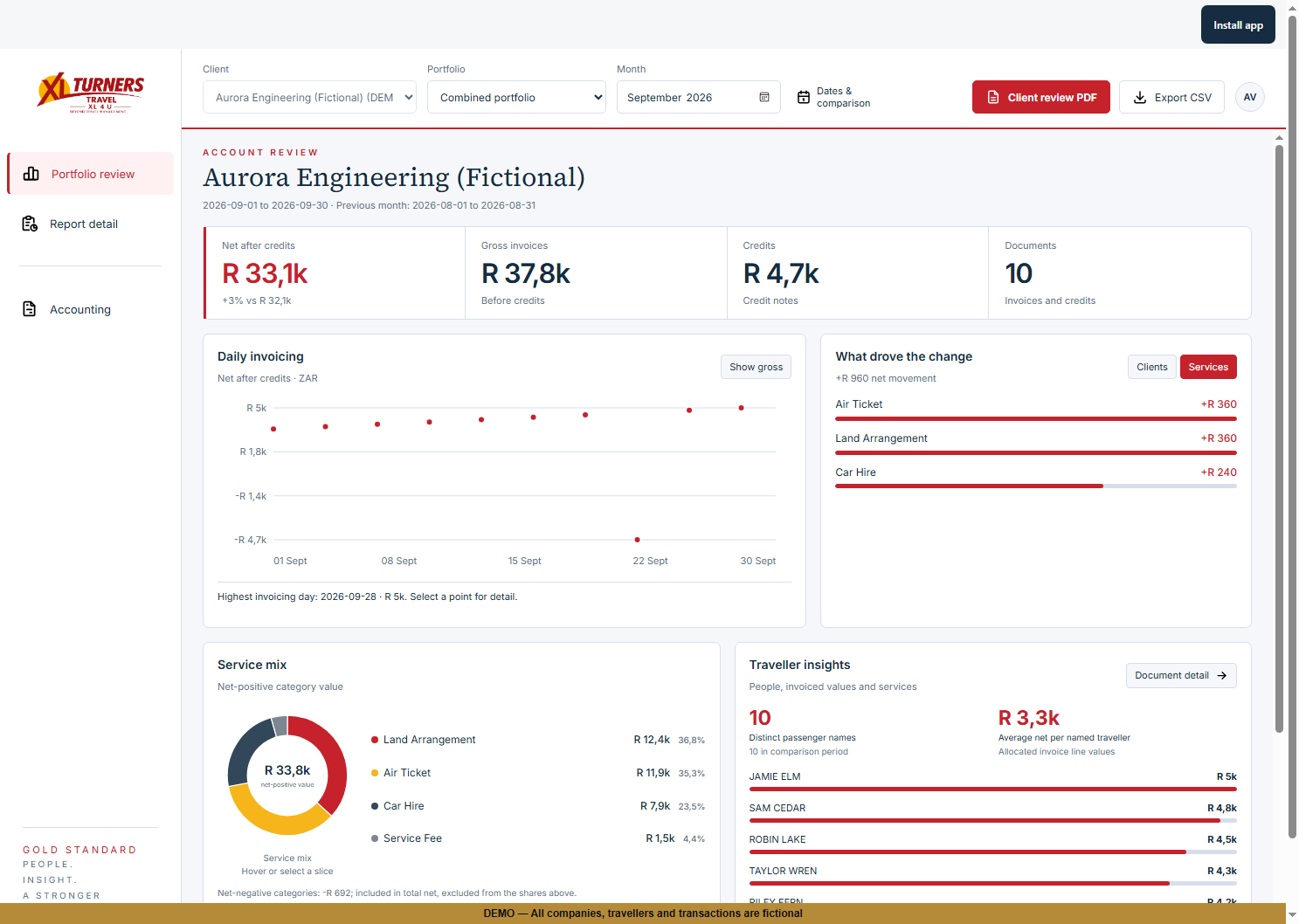
Task: Click the Car Hire legend row
Action: 537,806
